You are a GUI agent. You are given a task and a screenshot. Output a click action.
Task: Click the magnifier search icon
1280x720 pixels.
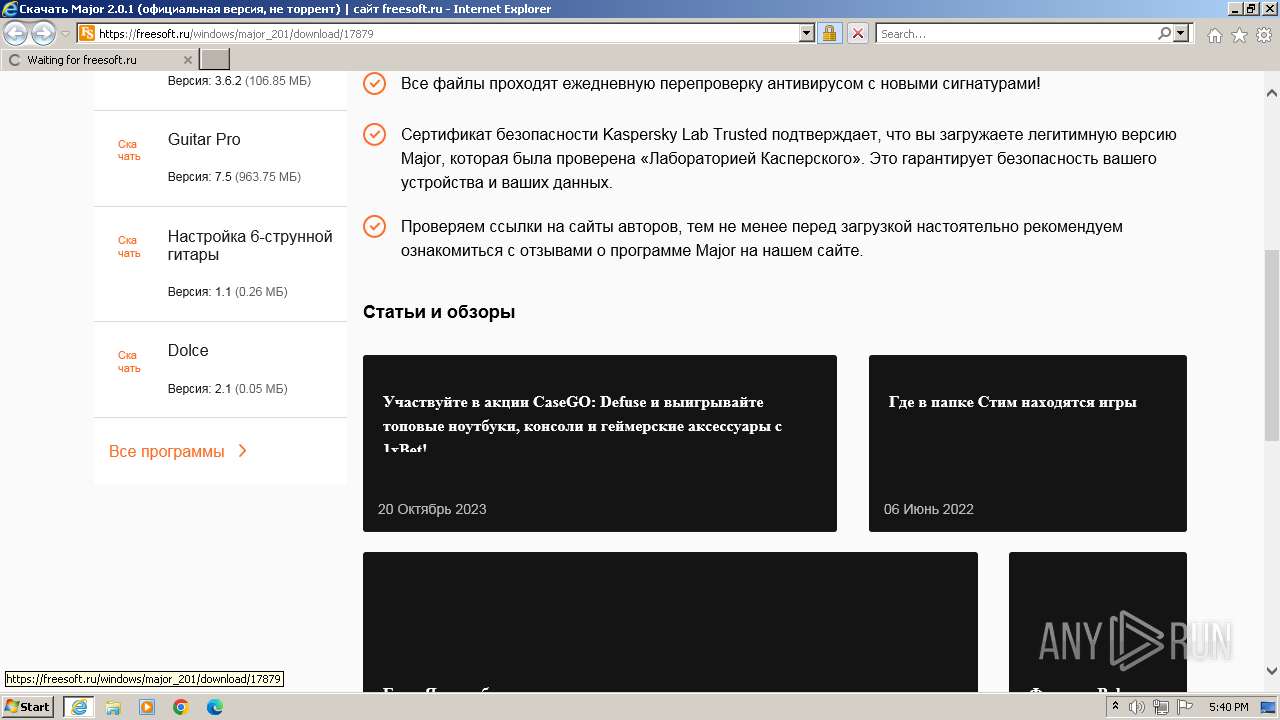[1164, 33]
